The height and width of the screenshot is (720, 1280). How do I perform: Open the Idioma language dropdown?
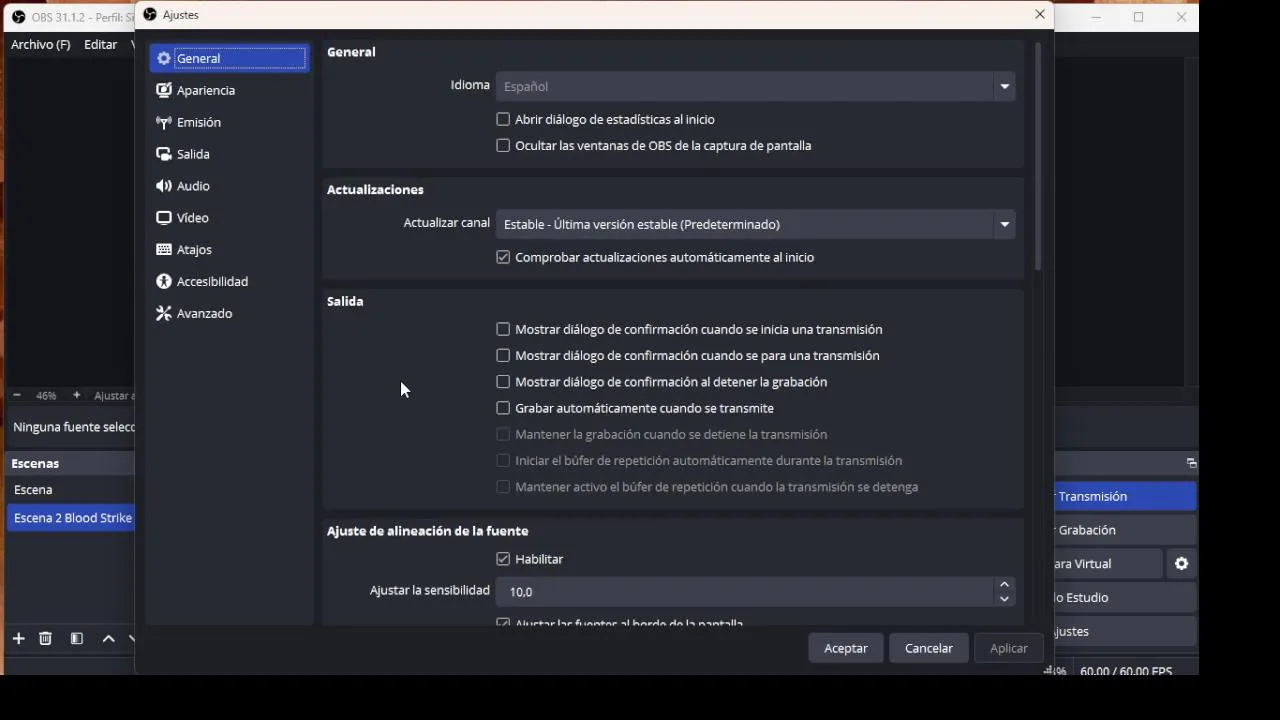click(755, 86)
